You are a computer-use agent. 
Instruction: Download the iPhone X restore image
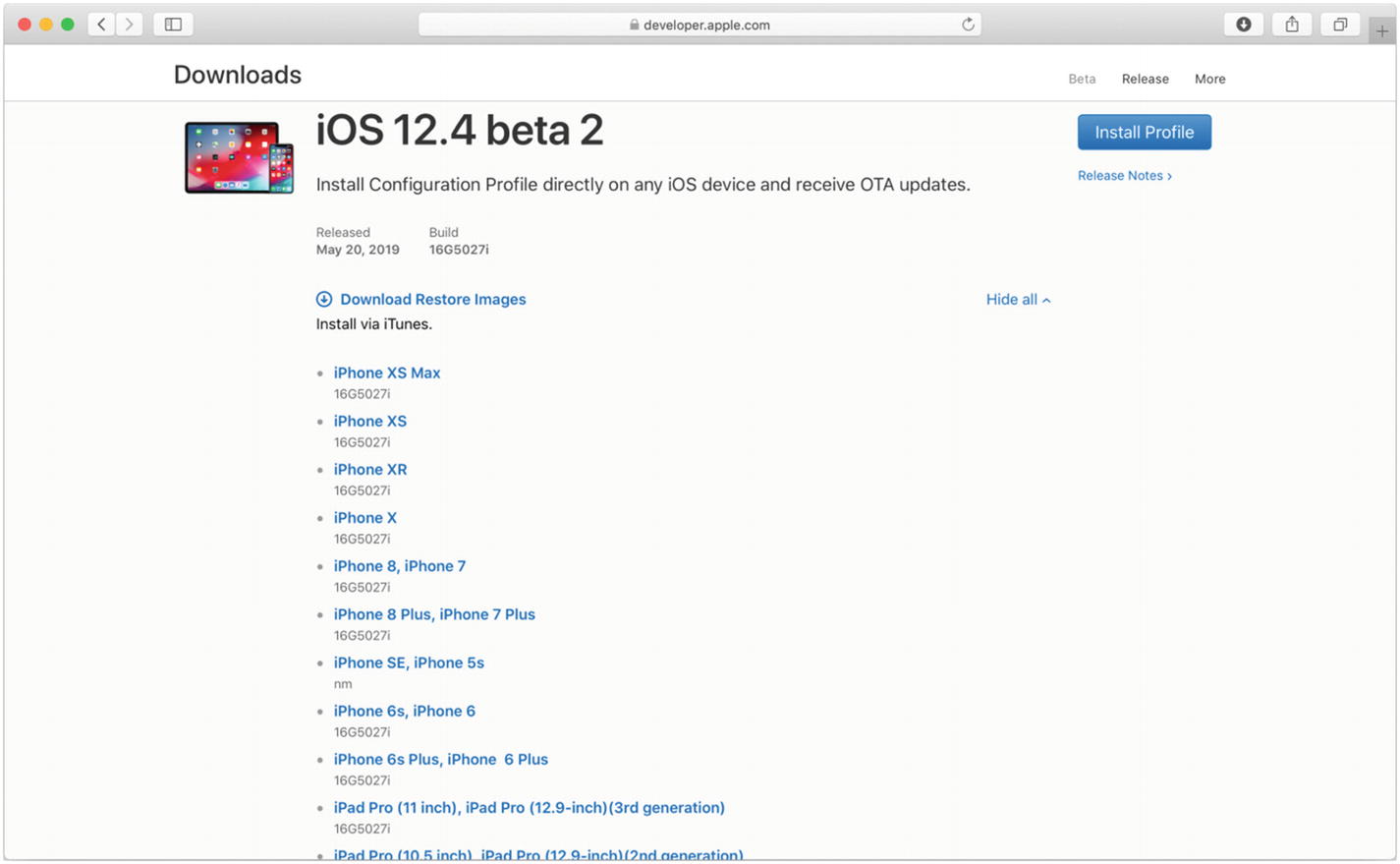pos(365,518)
